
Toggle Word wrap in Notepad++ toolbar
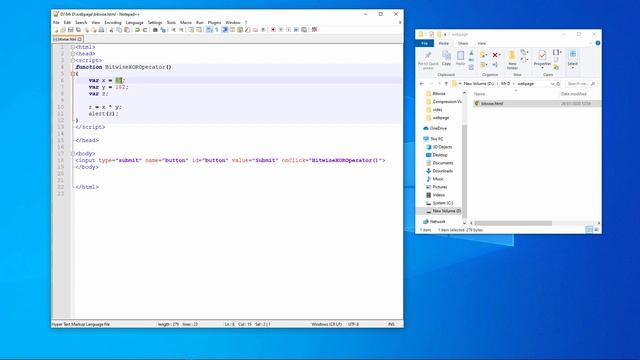pos(208,30)
